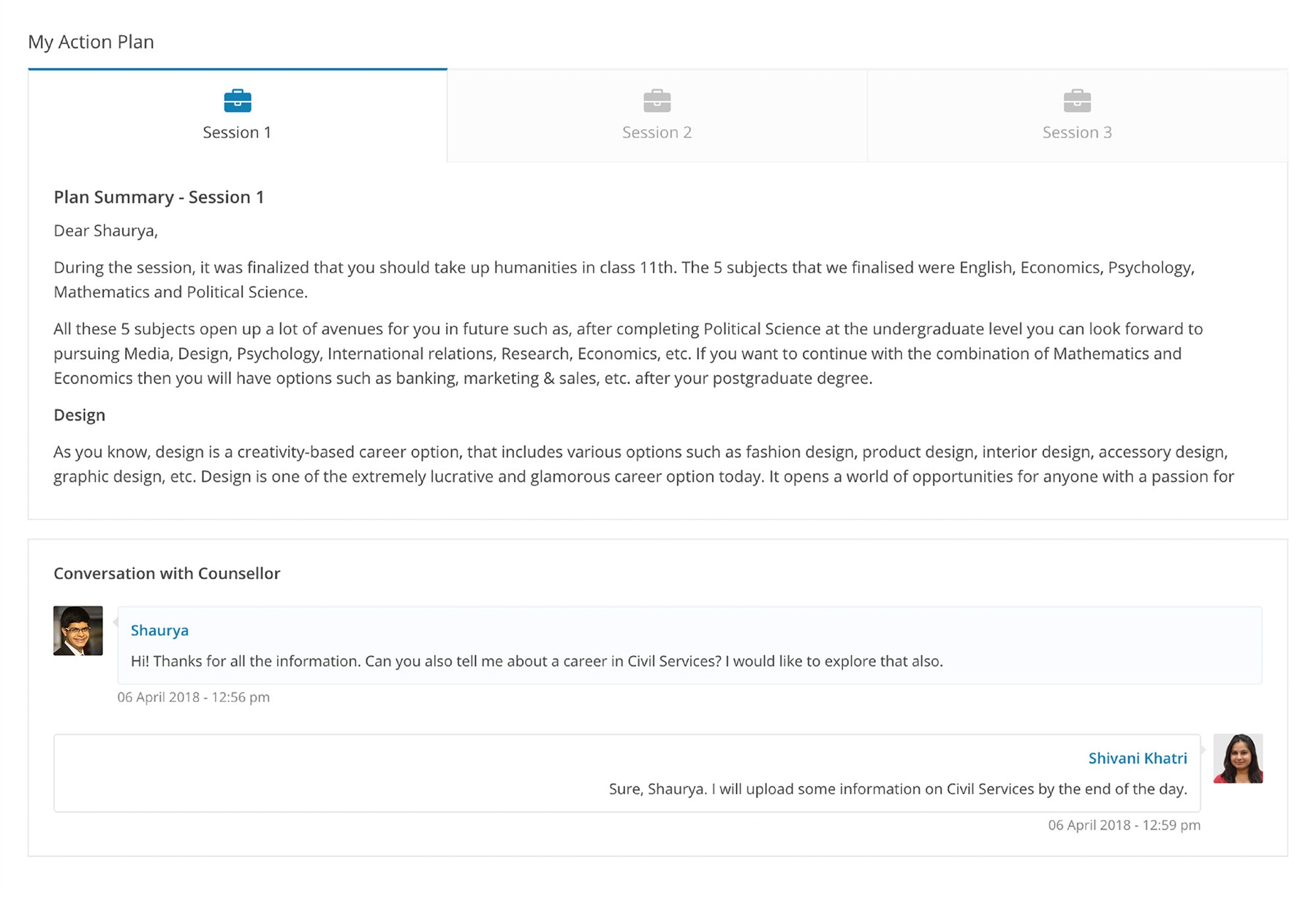Image resolution: width=1316 pixels, height=898 pixels.
Task: Click the Conversation with Counsellor heading
Action: pos(167,573)
